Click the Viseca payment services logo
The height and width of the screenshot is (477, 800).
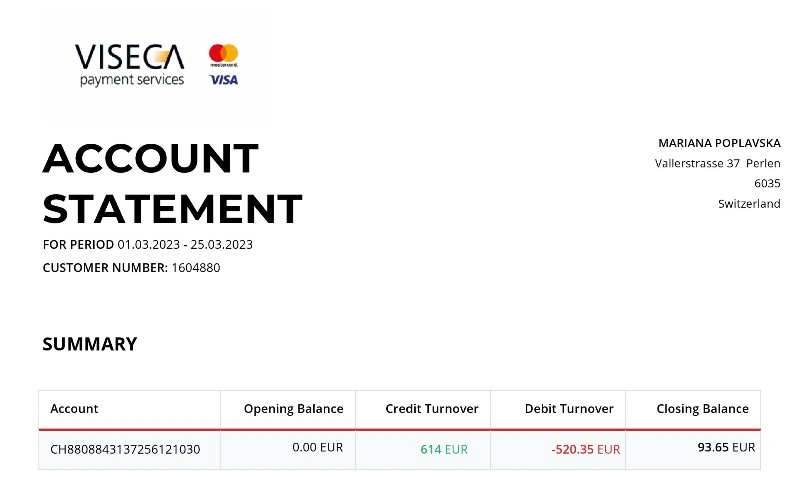pos(130,65)
